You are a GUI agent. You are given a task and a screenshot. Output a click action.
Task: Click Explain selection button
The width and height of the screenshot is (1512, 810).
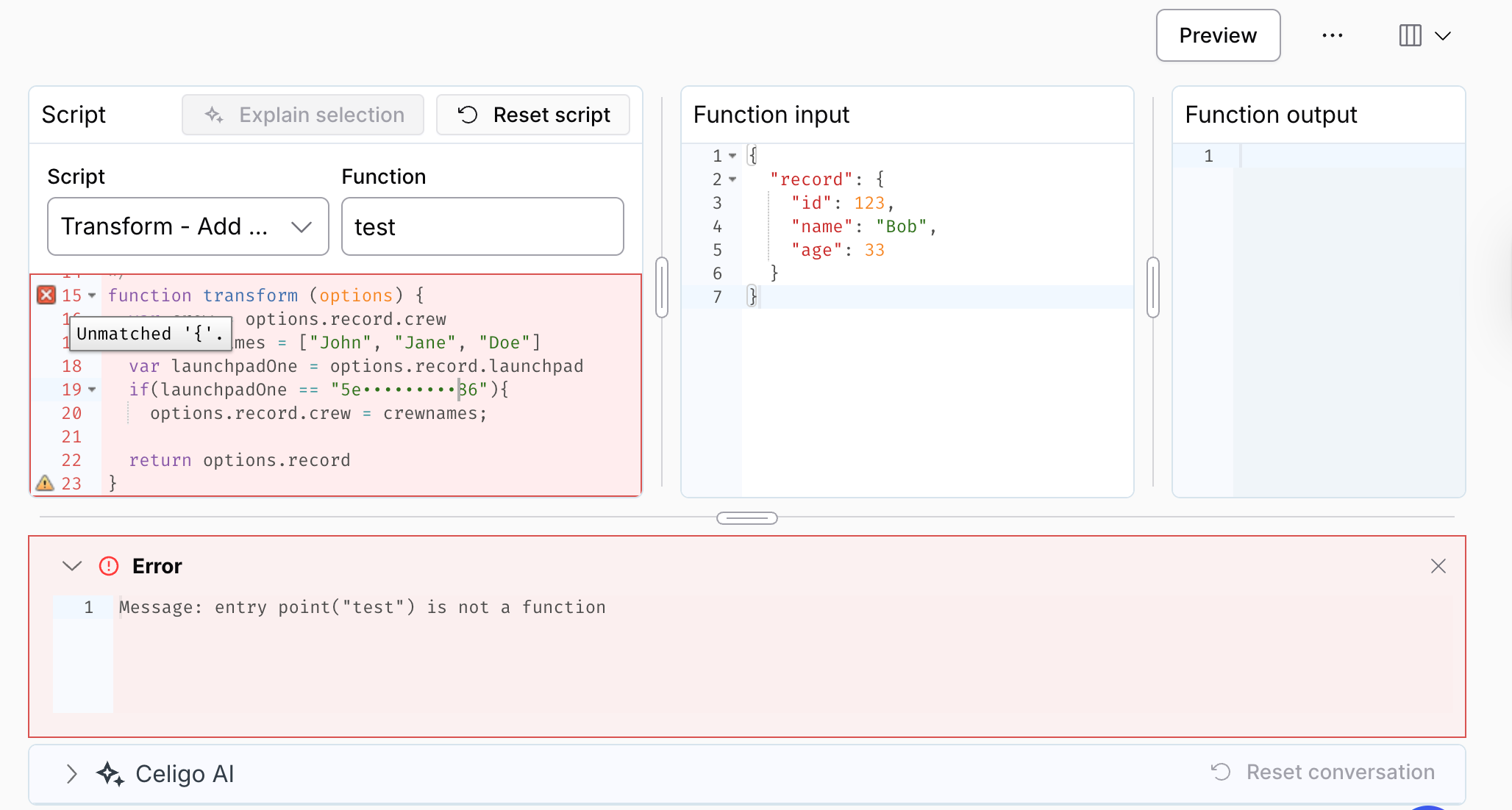[x=303, y=115]
